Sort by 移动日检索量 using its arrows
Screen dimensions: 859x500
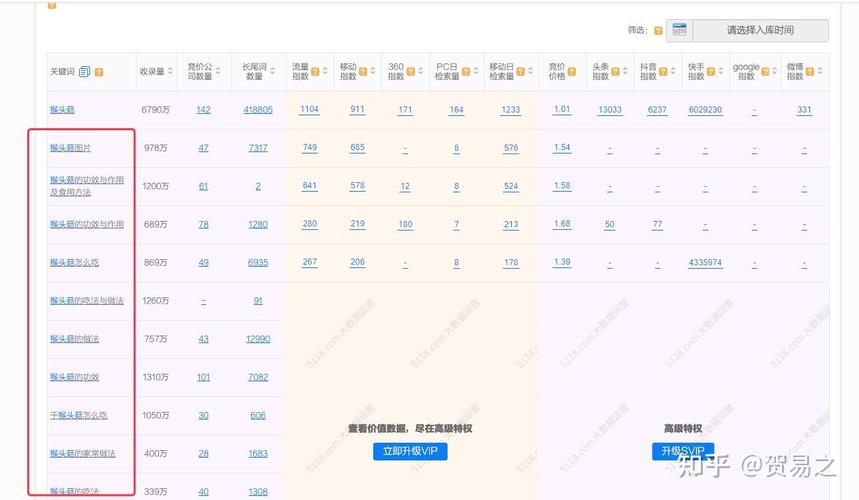coord(530,71)
